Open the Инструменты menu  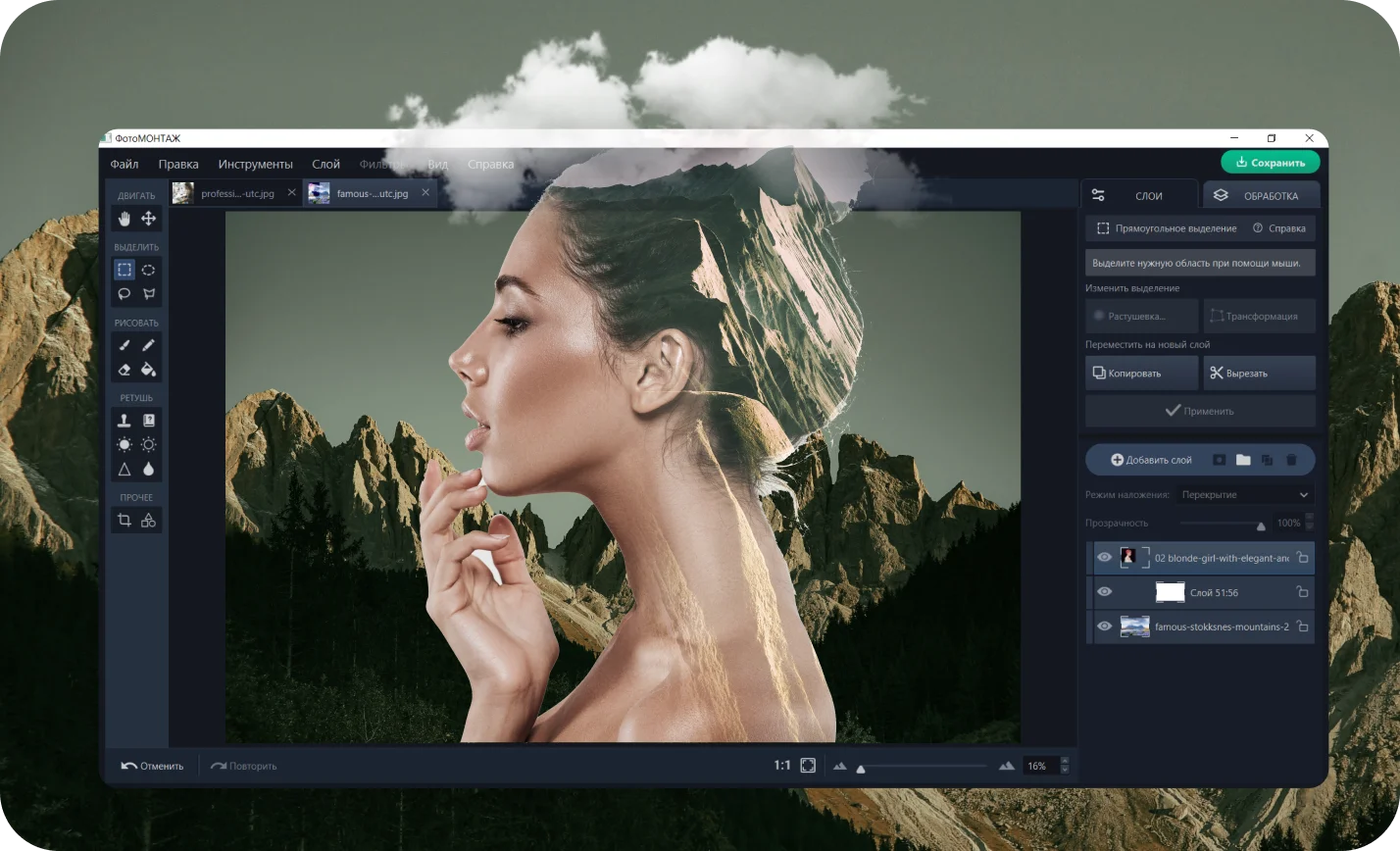tap(255, 164)
